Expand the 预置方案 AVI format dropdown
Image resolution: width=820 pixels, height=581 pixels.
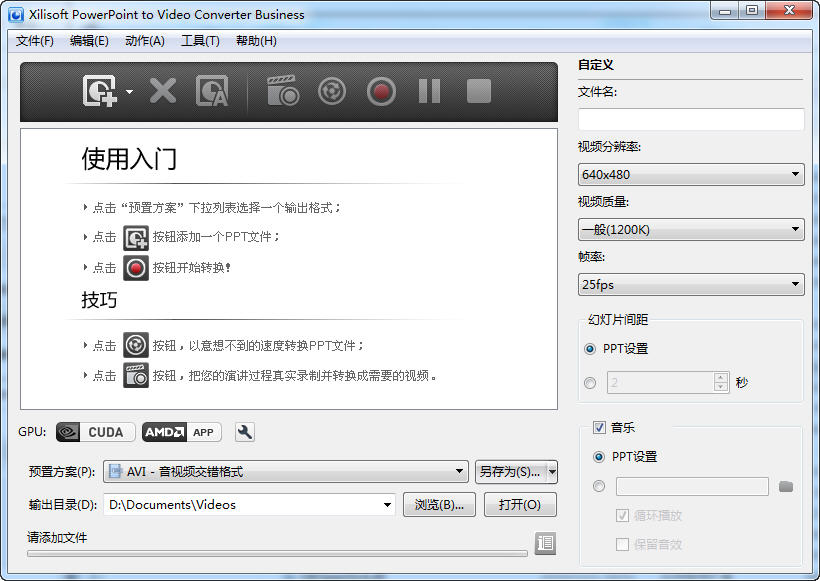[x=459, y=471]
